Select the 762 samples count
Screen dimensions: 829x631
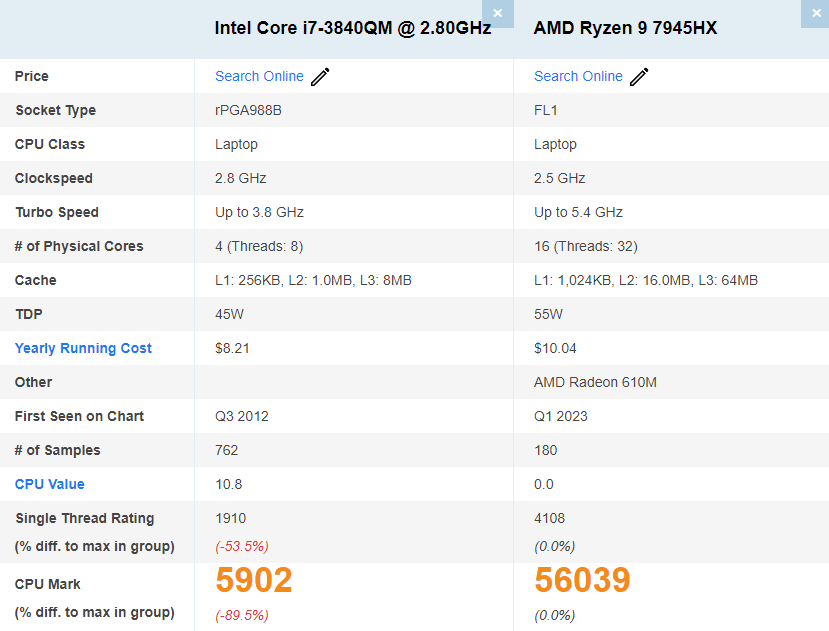point(226,450)
